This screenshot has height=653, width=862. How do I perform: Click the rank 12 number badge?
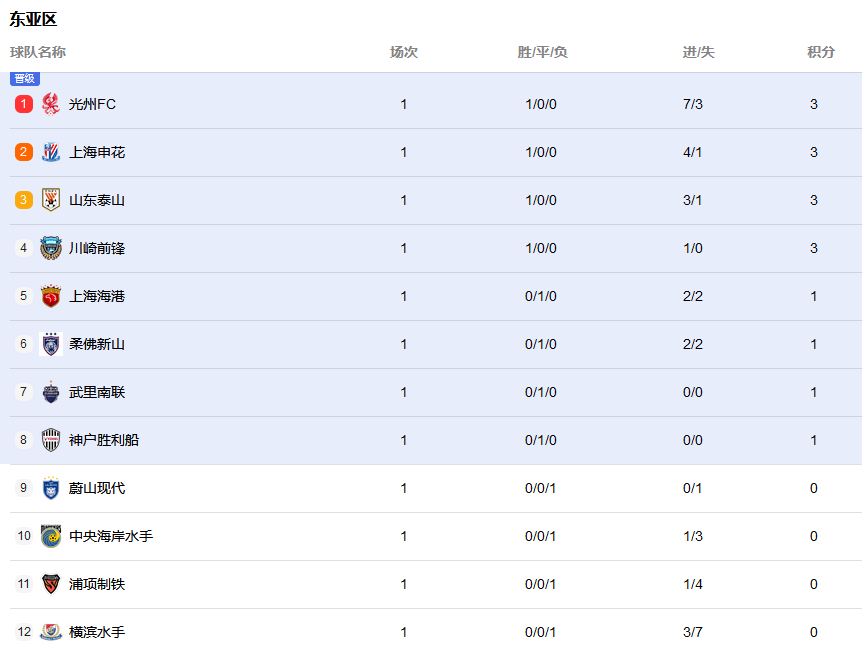coord(24,632)
